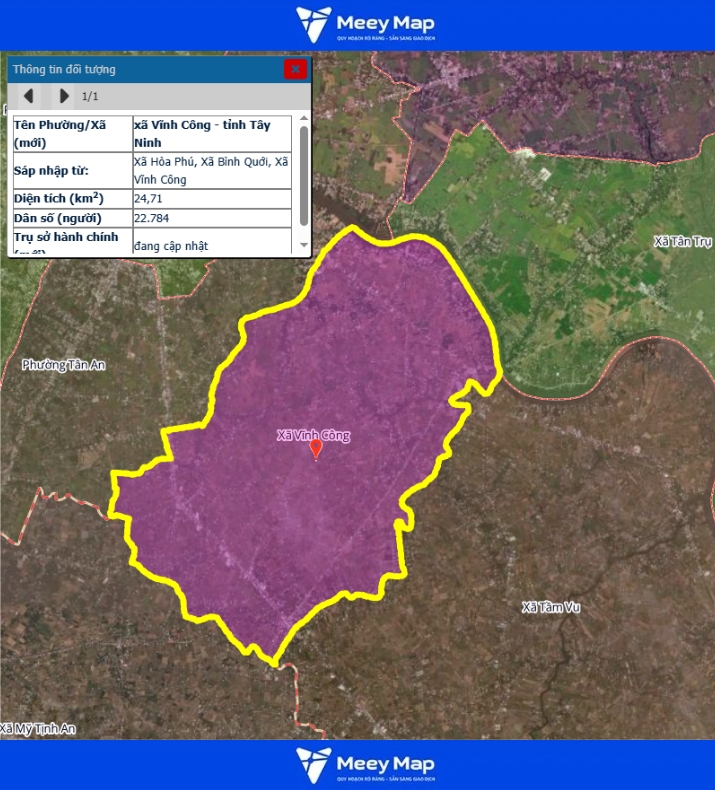
Task: Click the Xã Vĩnh Công map label
Action: click(313, 435)
